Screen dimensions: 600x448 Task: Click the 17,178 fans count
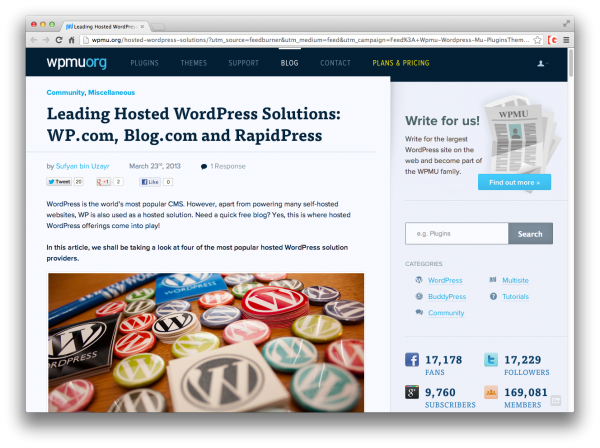click(443, 360)
